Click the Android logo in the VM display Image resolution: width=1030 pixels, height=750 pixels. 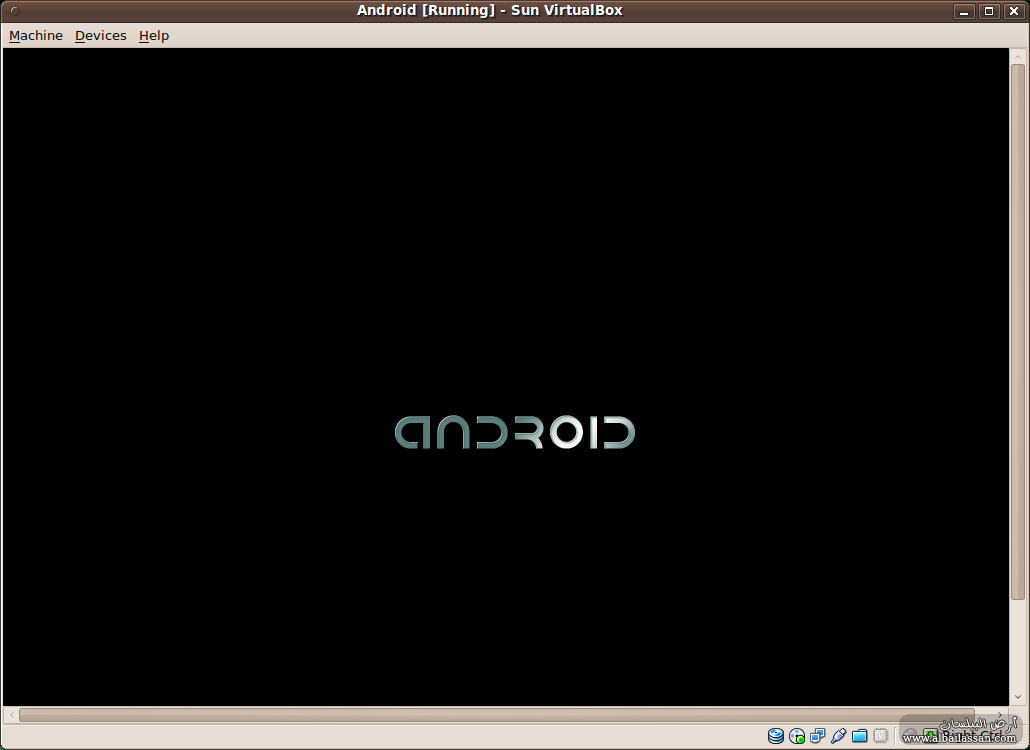(515, 432)
